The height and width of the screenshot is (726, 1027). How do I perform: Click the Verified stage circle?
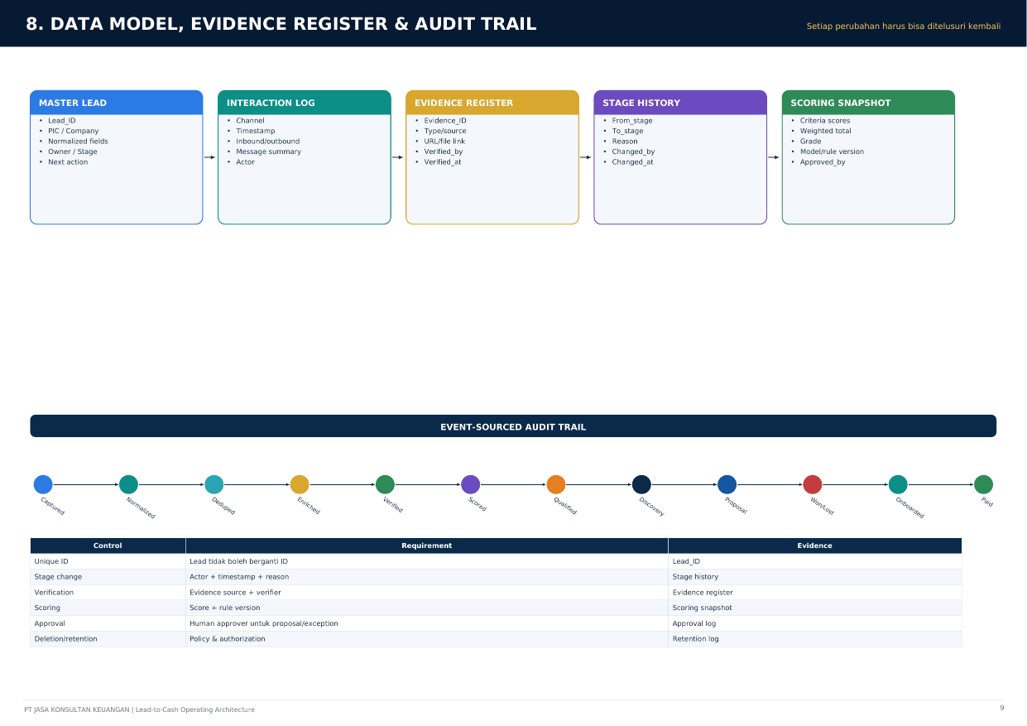[x=385, y=484]
